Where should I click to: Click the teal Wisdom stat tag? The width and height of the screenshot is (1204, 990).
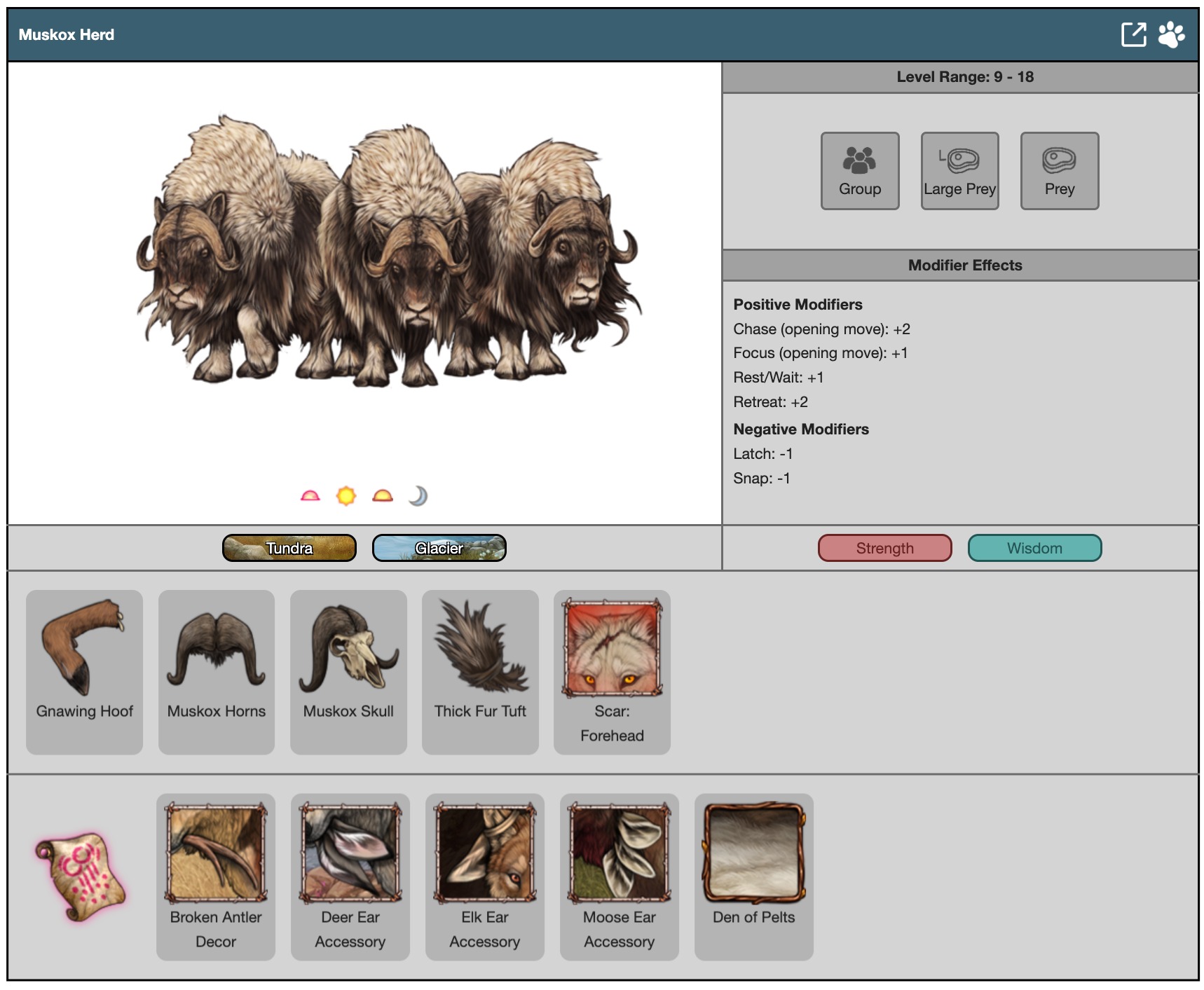pyautogui.click(x=1034, y=548)
